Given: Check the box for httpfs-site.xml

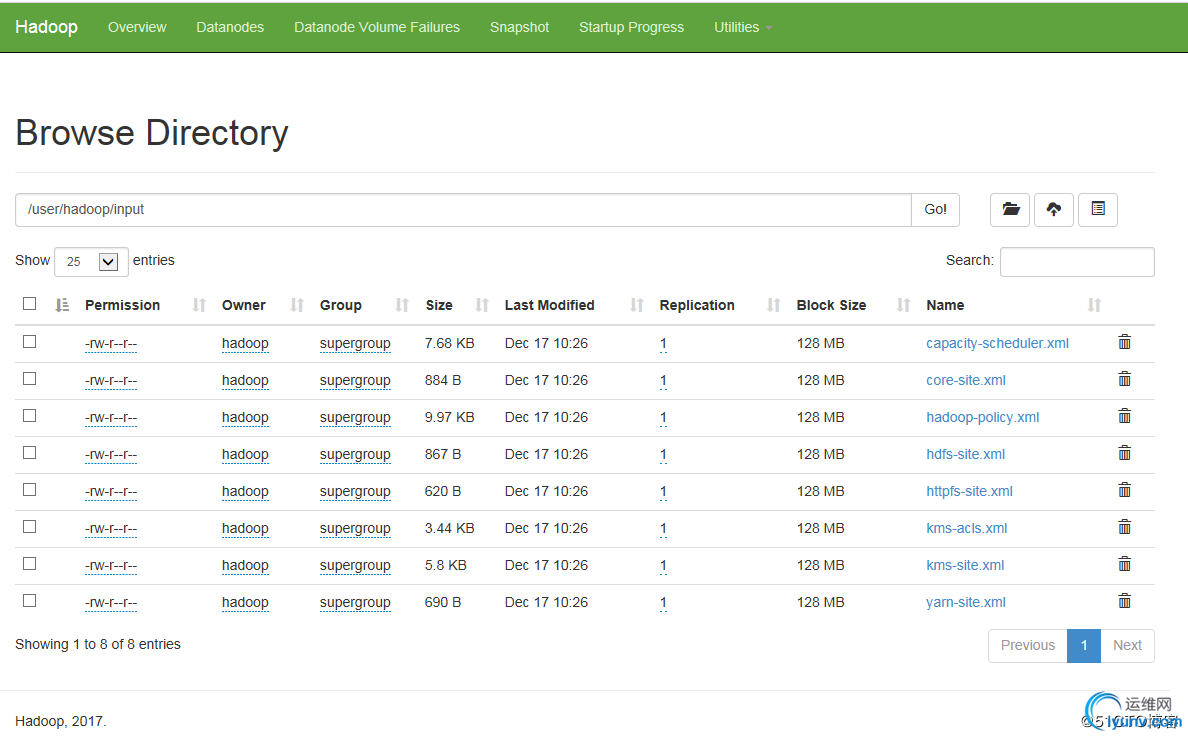Looking at the screenshot, I should click(30, 489).
